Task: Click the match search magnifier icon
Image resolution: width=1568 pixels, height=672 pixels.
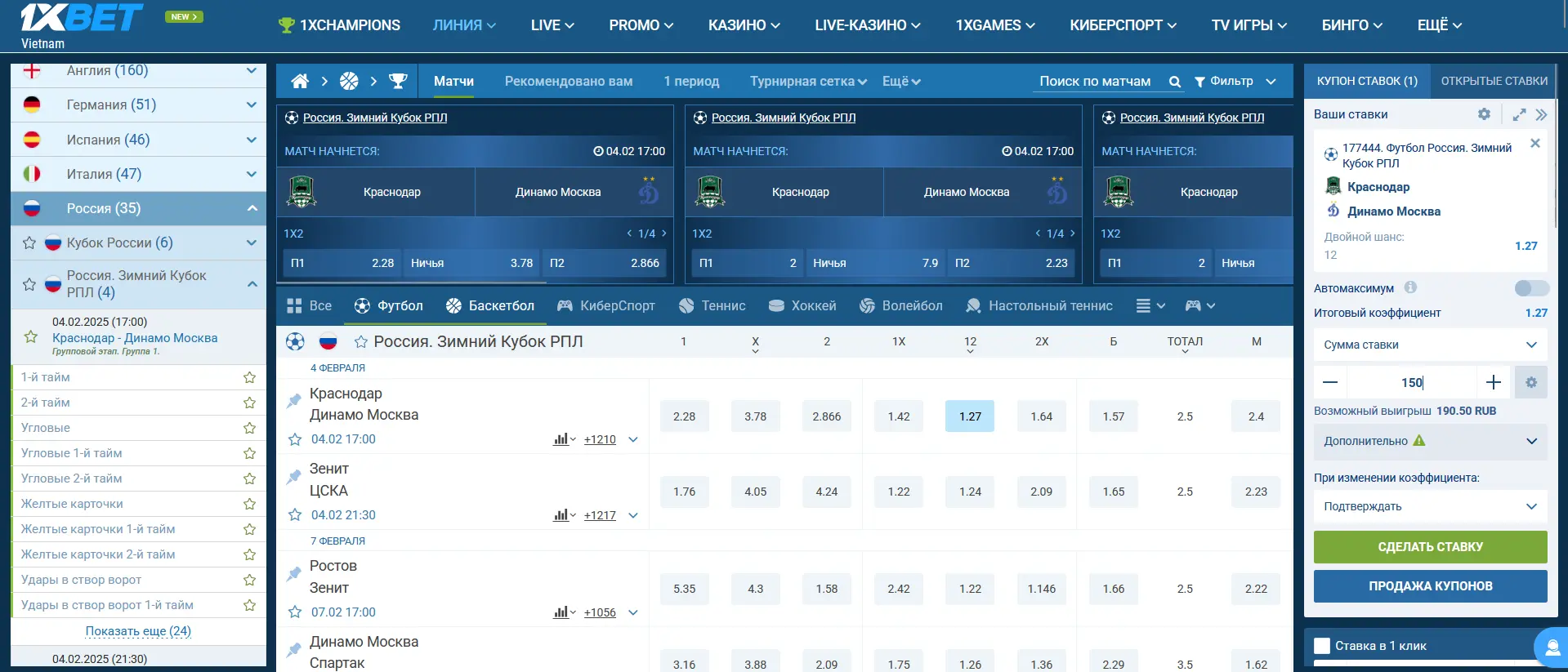Action: click(x=1174, y=82)
